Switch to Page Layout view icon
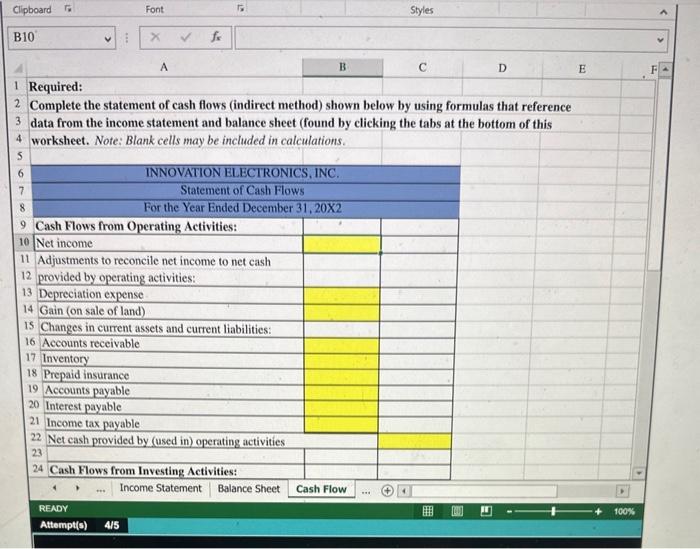700x549 pixels. 457,511
